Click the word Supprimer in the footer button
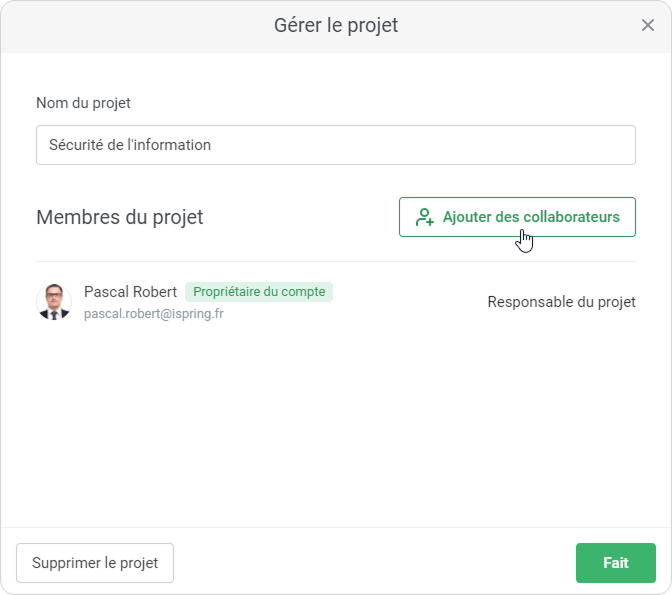This screenshot has height=595, width=672. [67, 563]
